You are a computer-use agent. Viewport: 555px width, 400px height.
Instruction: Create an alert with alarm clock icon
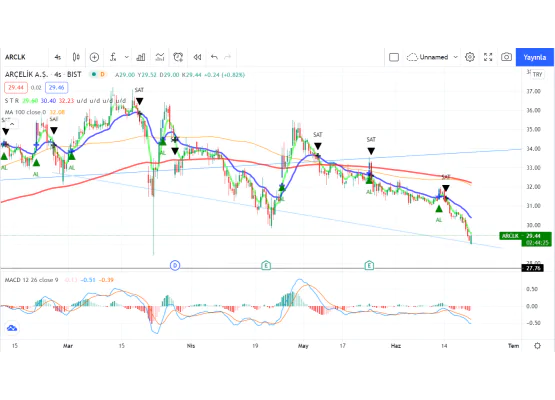178,57
